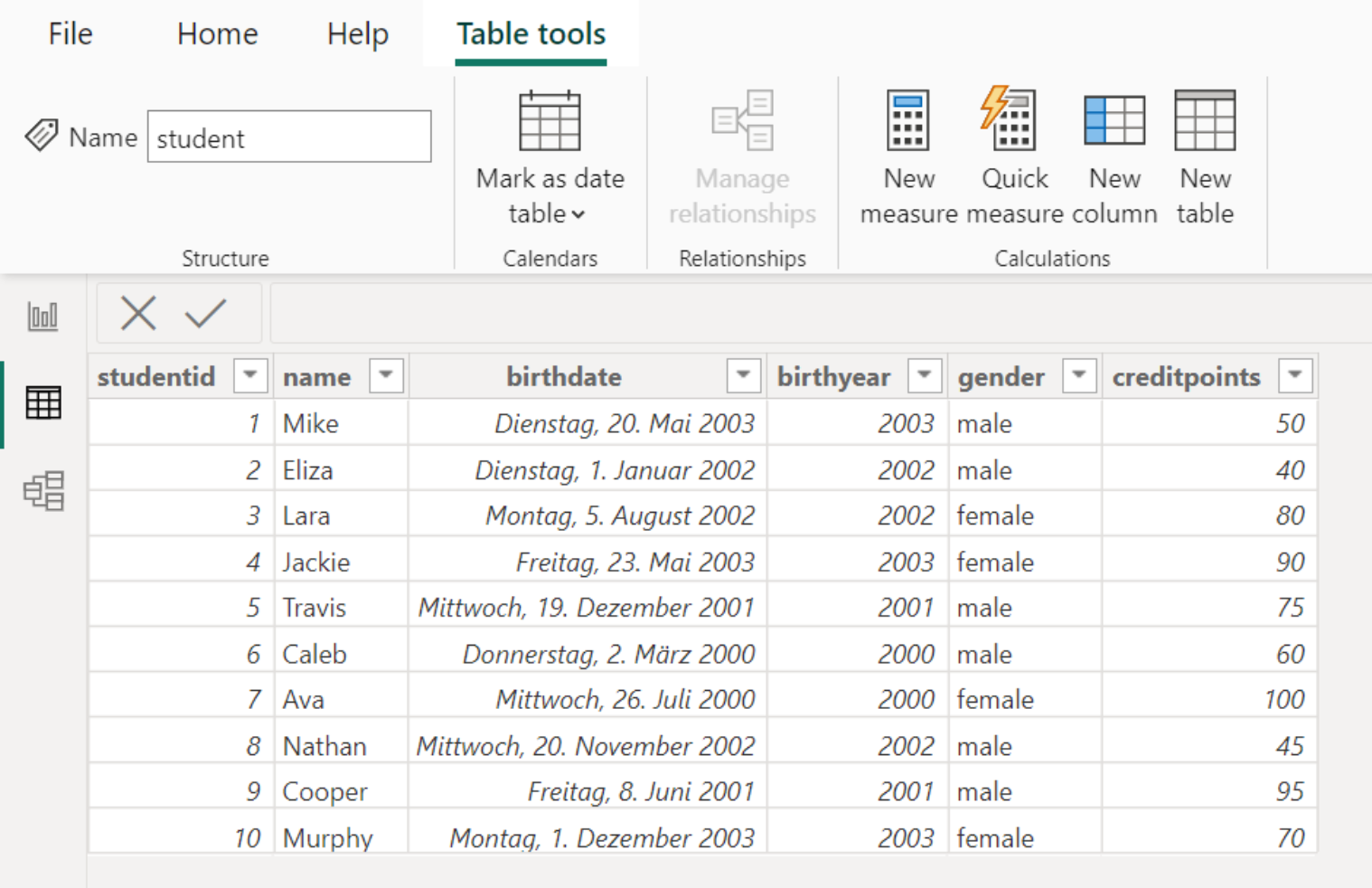
Task: Expand the birthdate column filter arrow
Action: (743, 375)
